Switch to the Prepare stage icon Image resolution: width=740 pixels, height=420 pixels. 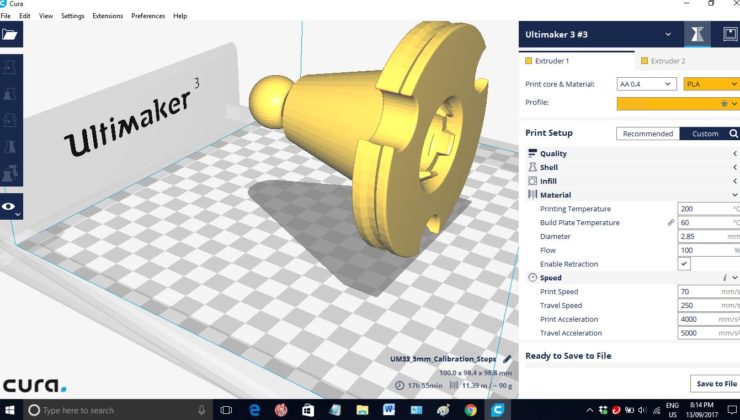pyautogui.click(x=697, y=34)
